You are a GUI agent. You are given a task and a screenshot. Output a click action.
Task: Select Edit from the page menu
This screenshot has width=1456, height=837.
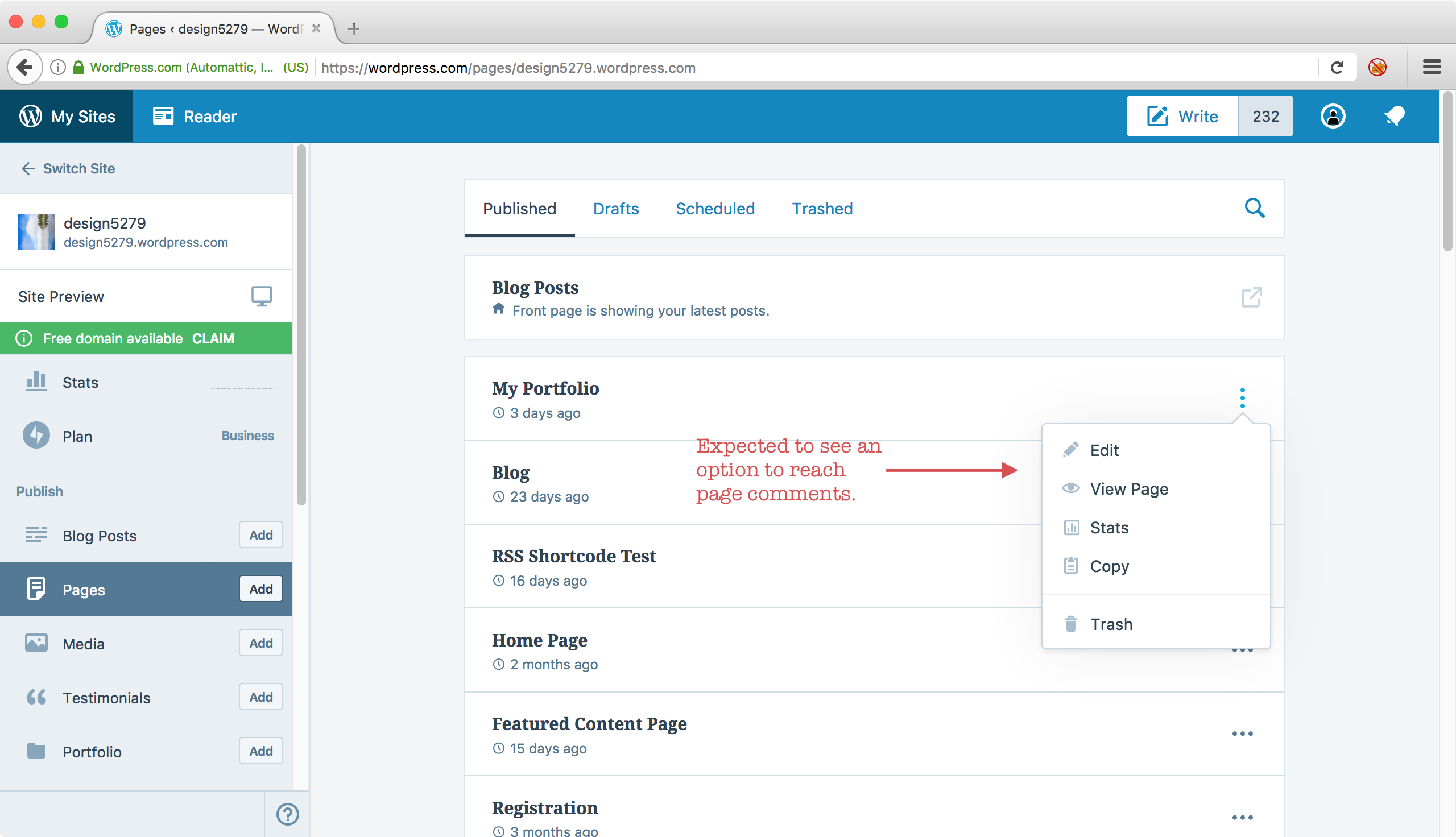tap(1103, 450)
